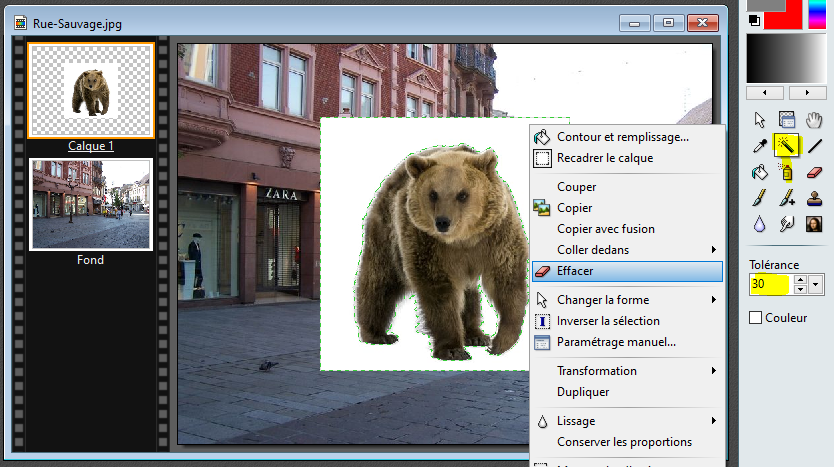Choose the Blur water drop tool
The image size is (834, 467).
click(760, 224)
